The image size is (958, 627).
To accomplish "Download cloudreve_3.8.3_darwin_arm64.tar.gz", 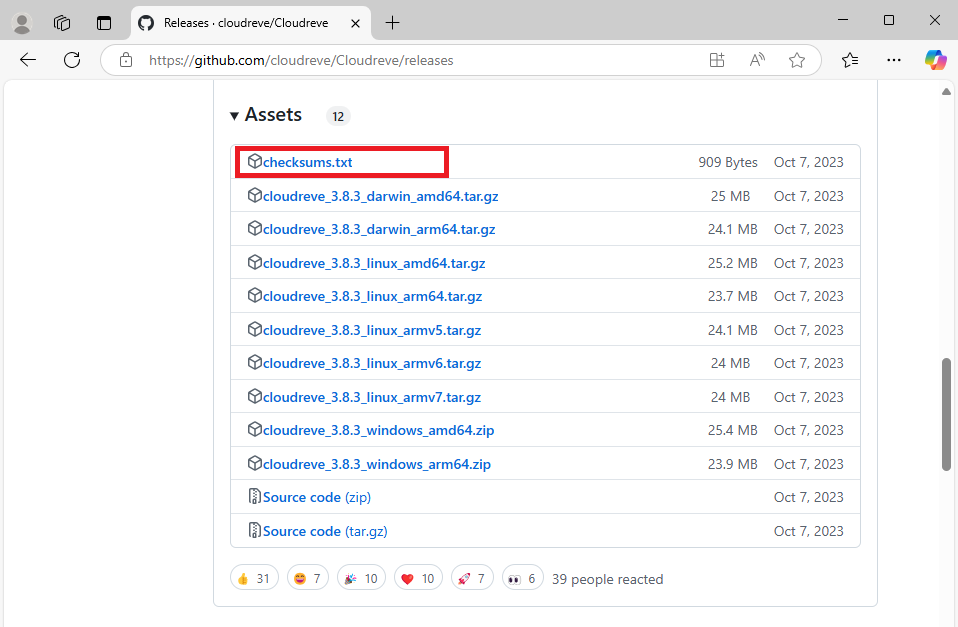I will click(379, 229).
